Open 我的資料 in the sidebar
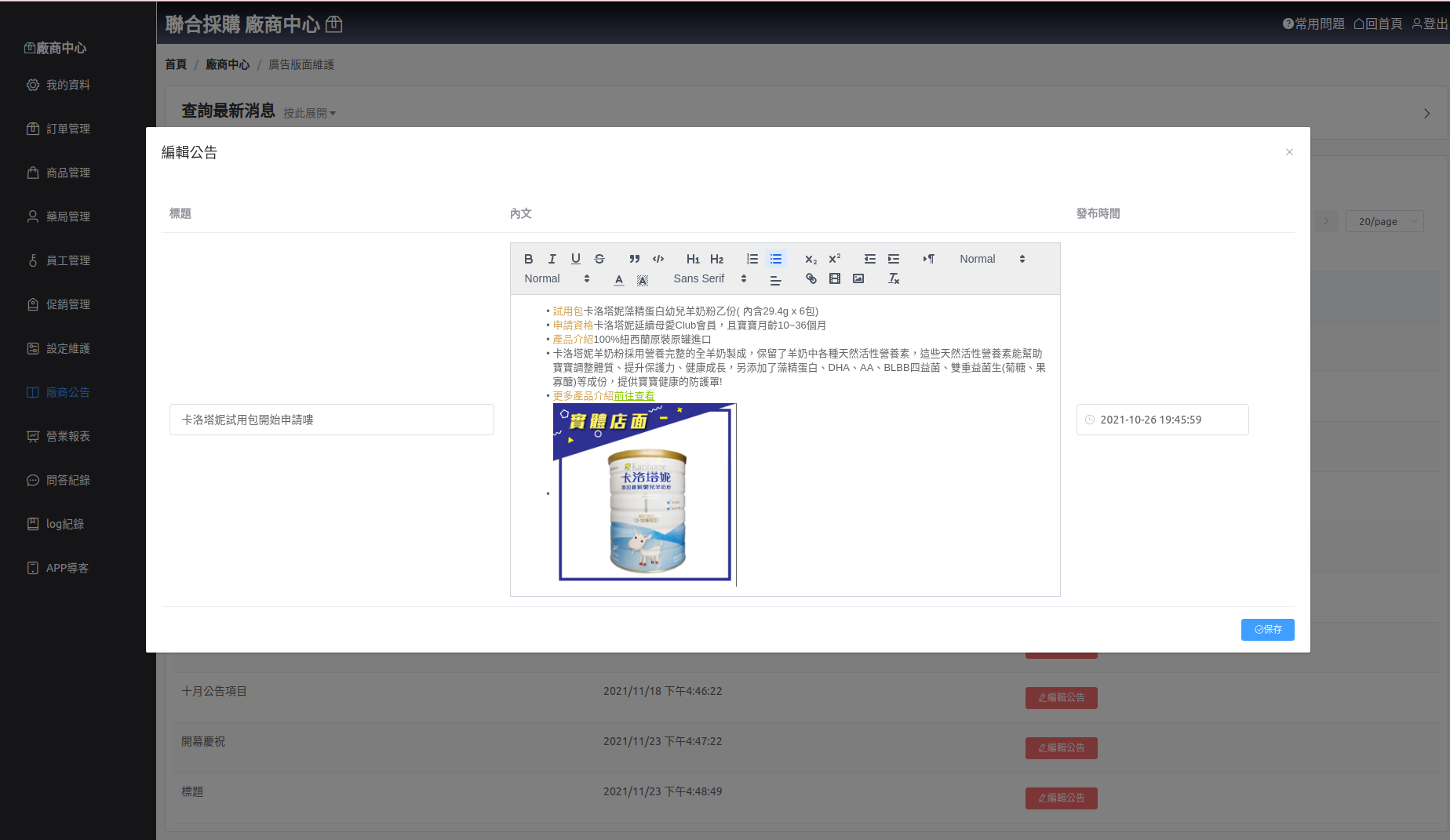 point(68,85)
